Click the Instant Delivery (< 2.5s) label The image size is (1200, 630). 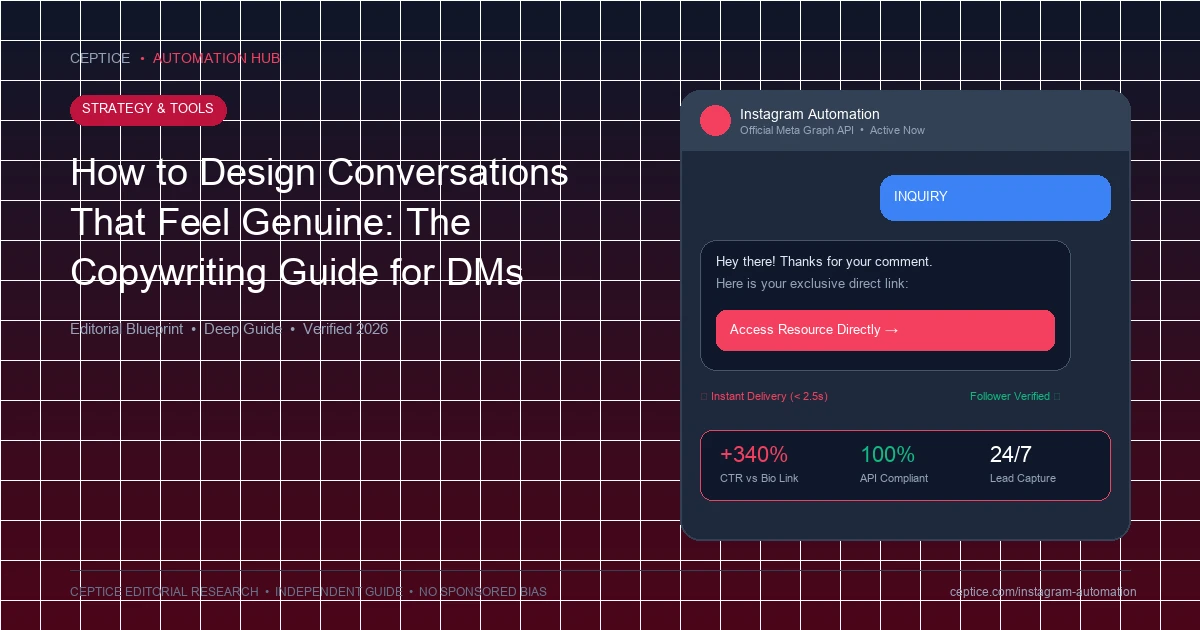tap(769, 397)
